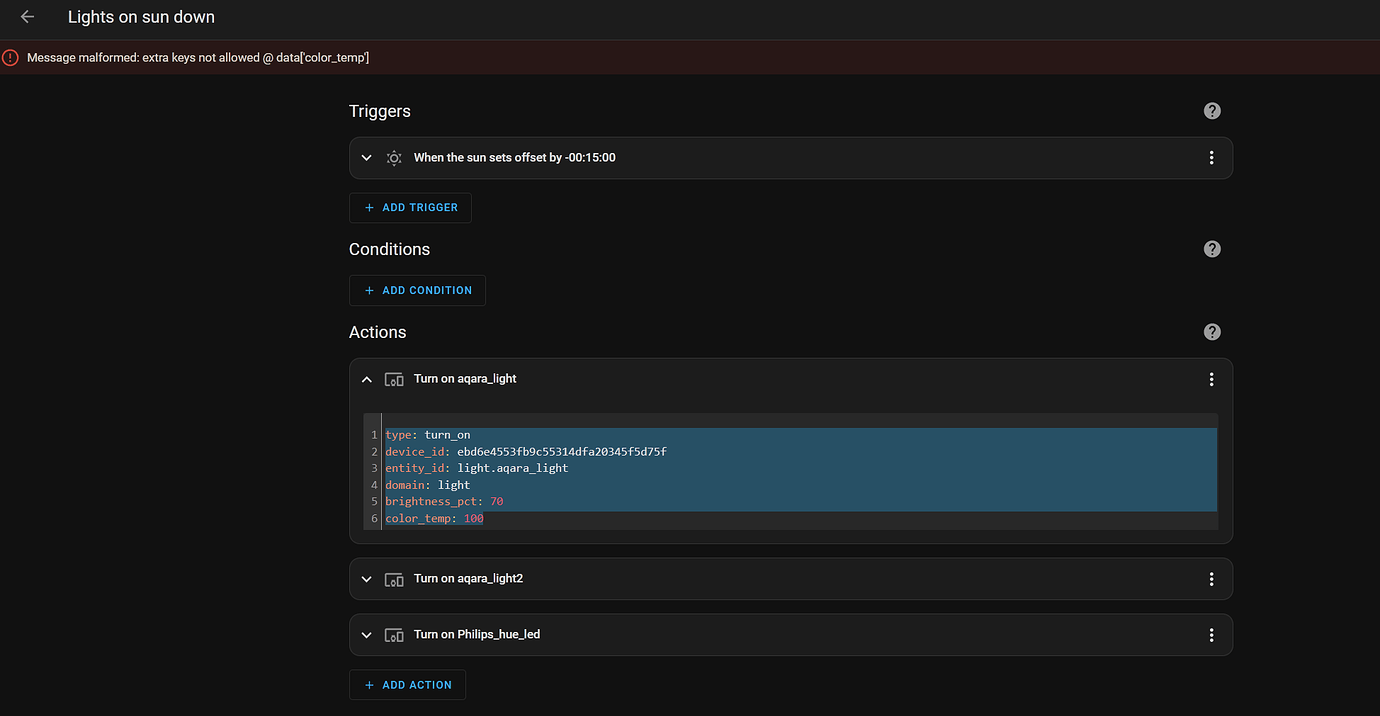This screenshot has width=1380, height=716.
Task: Collapse the Turn on aqara_light action
Action: click(366, 379)
